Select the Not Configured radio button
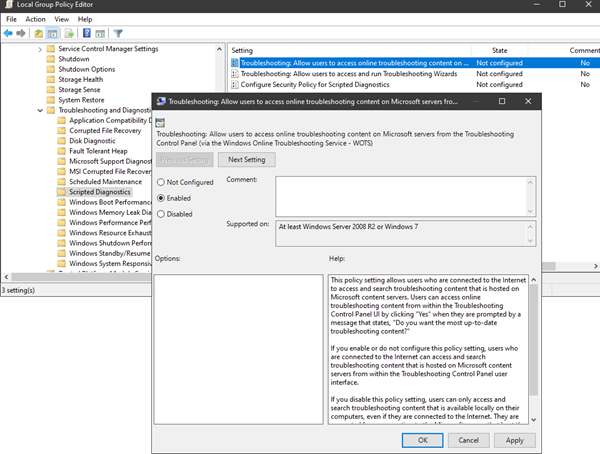This screenshot has width=600, height=454. tap(161, 182)
